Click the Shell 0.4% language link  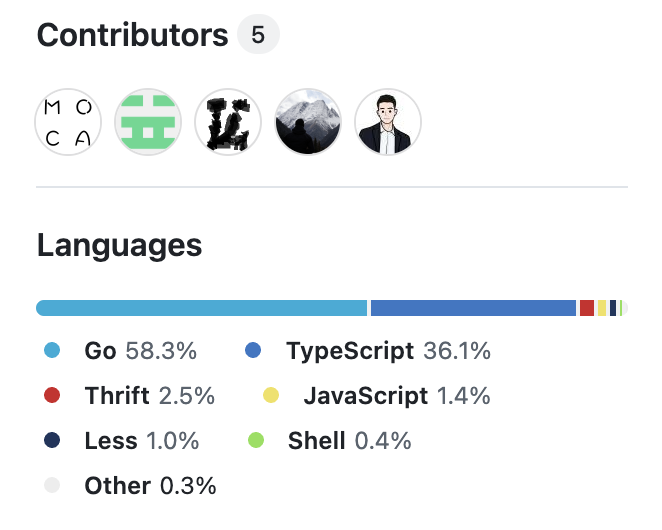pos(349,441)
